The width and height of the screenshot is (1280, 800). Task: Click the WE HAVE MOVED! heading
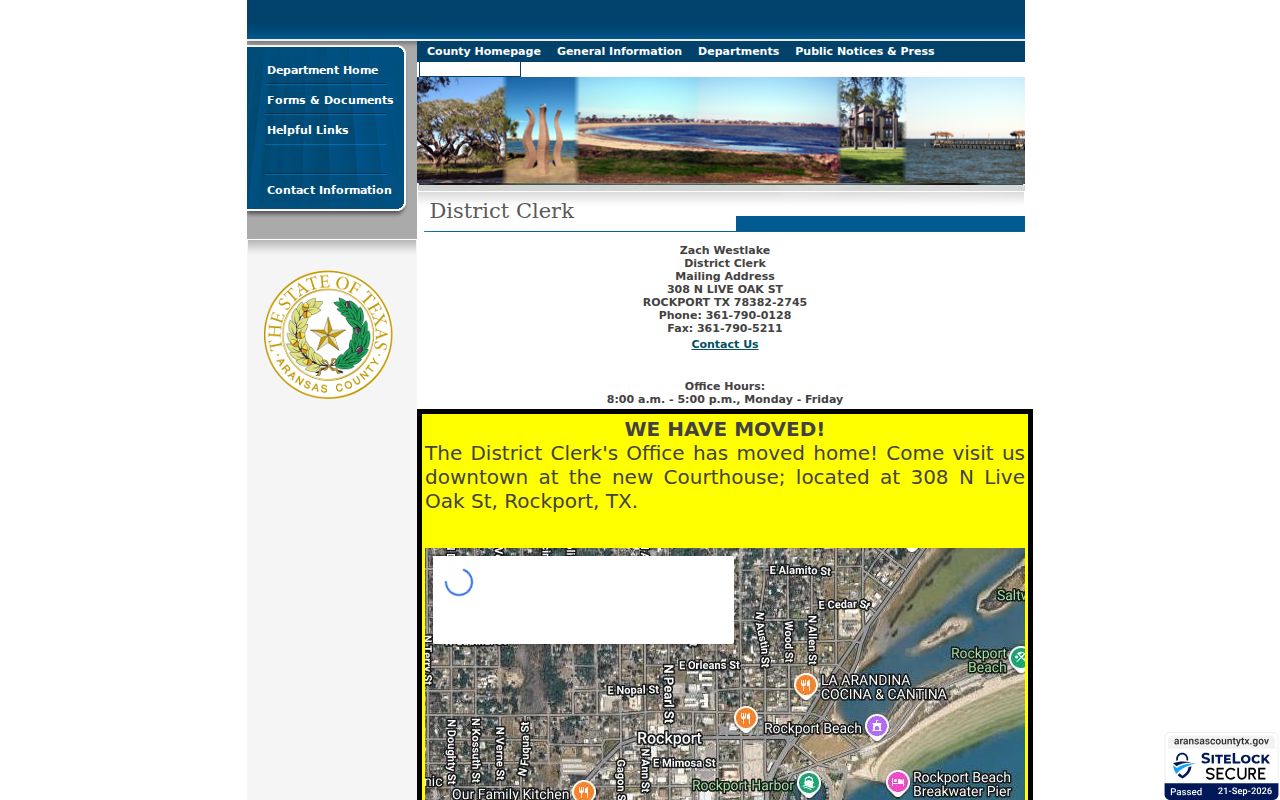725,429
